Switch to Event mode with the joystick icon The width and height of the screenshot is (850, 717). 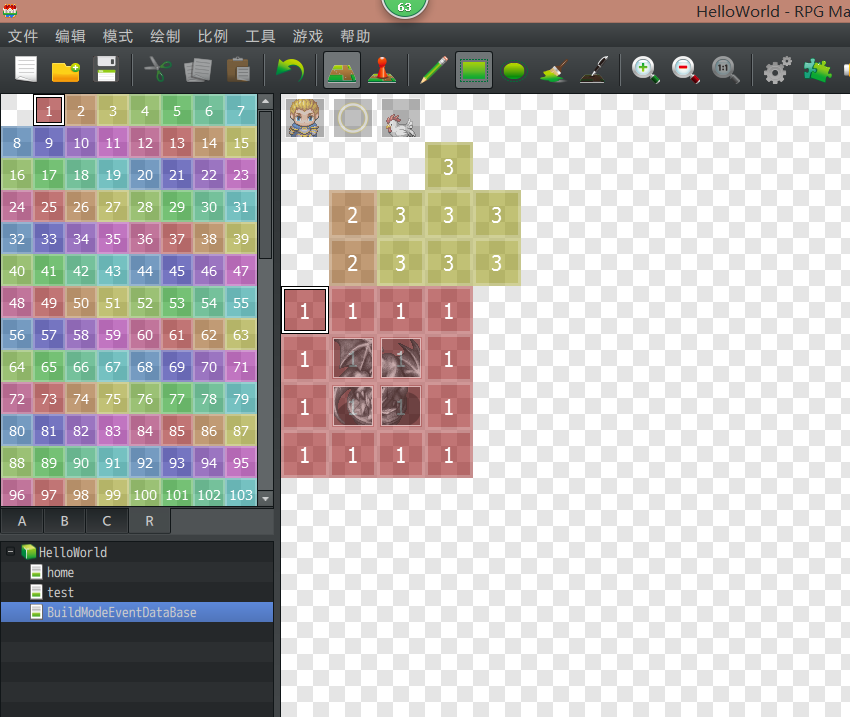(382, 70)
